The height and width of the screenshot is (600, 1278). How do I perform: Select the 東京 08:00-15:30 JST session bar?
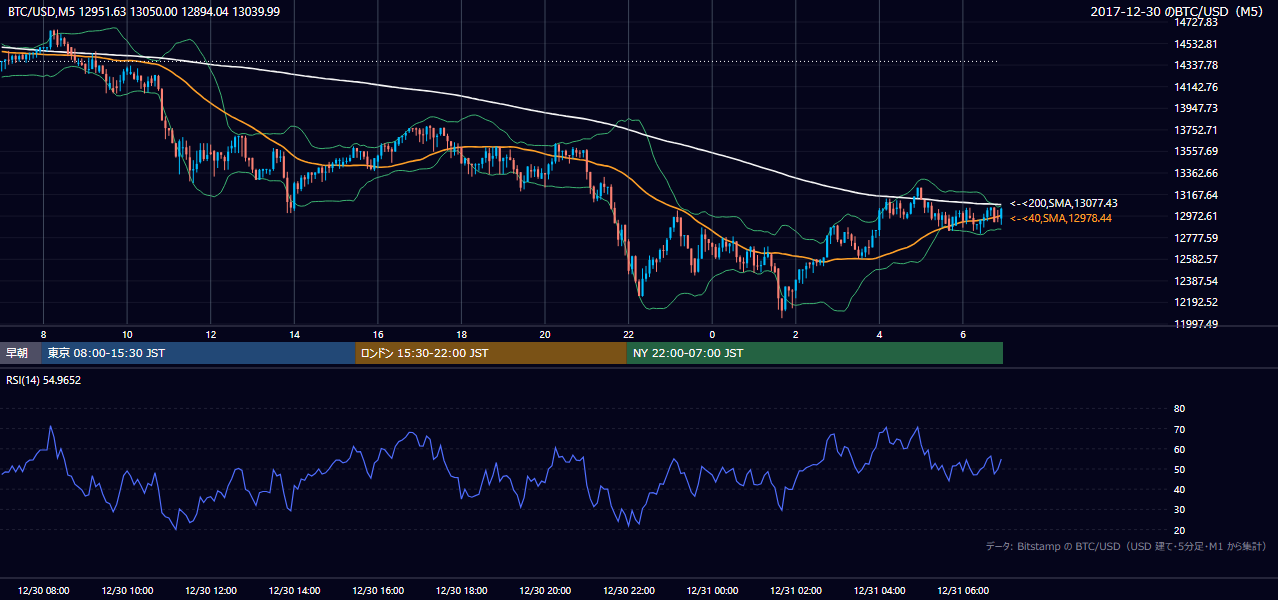(x=199, y=353)
